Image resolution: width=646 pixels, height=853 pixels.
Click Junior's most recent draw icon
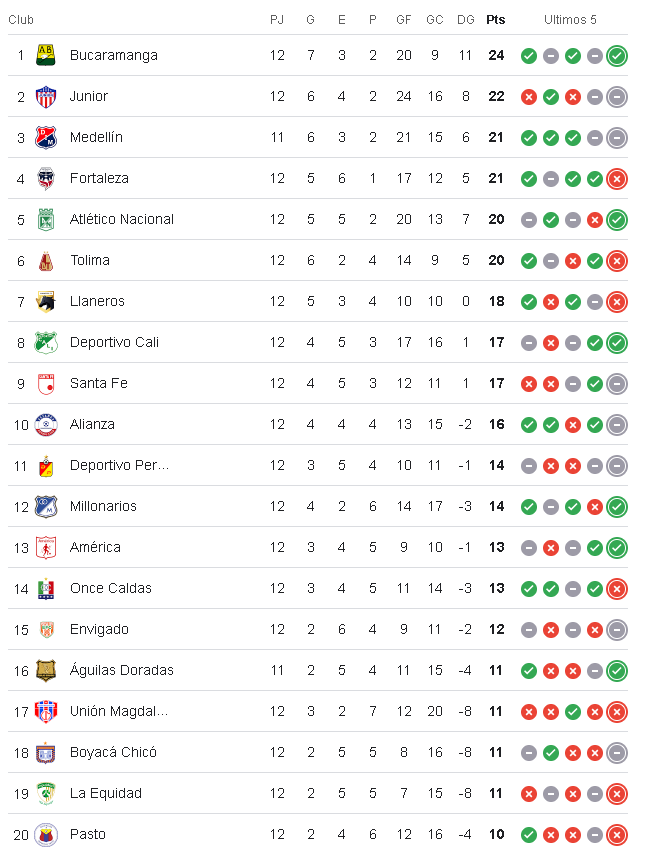pyautogui.click(x=617, y=97)
